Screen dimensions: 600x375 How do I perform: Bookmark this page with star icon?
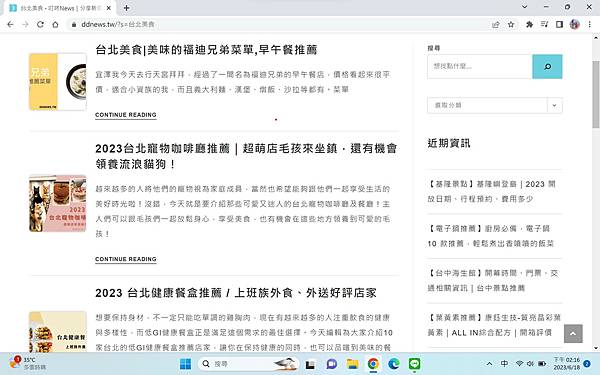tap(511, 24)
